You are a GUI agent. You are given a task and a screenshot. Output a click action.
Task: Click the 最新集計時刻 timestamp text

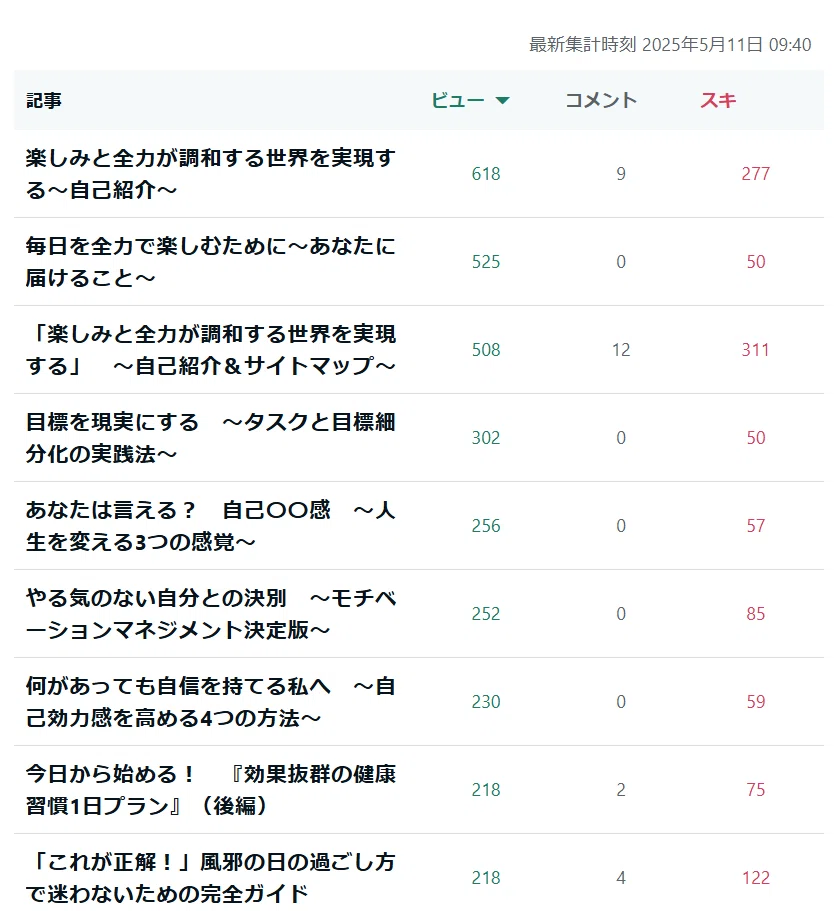[670, 45]
